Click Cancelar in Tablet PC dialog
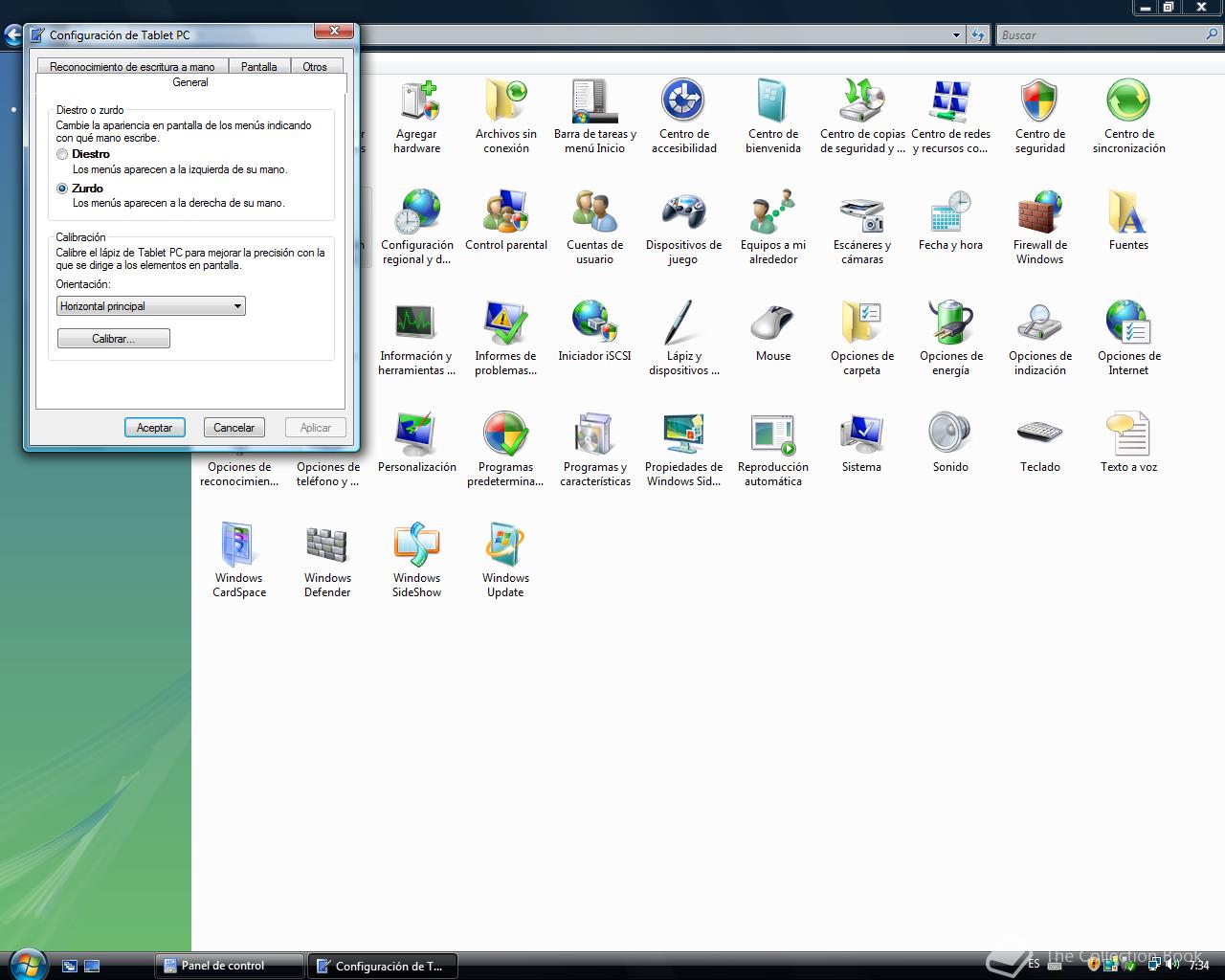Screen dimensions: 1225x980 [x=234, y=428]
